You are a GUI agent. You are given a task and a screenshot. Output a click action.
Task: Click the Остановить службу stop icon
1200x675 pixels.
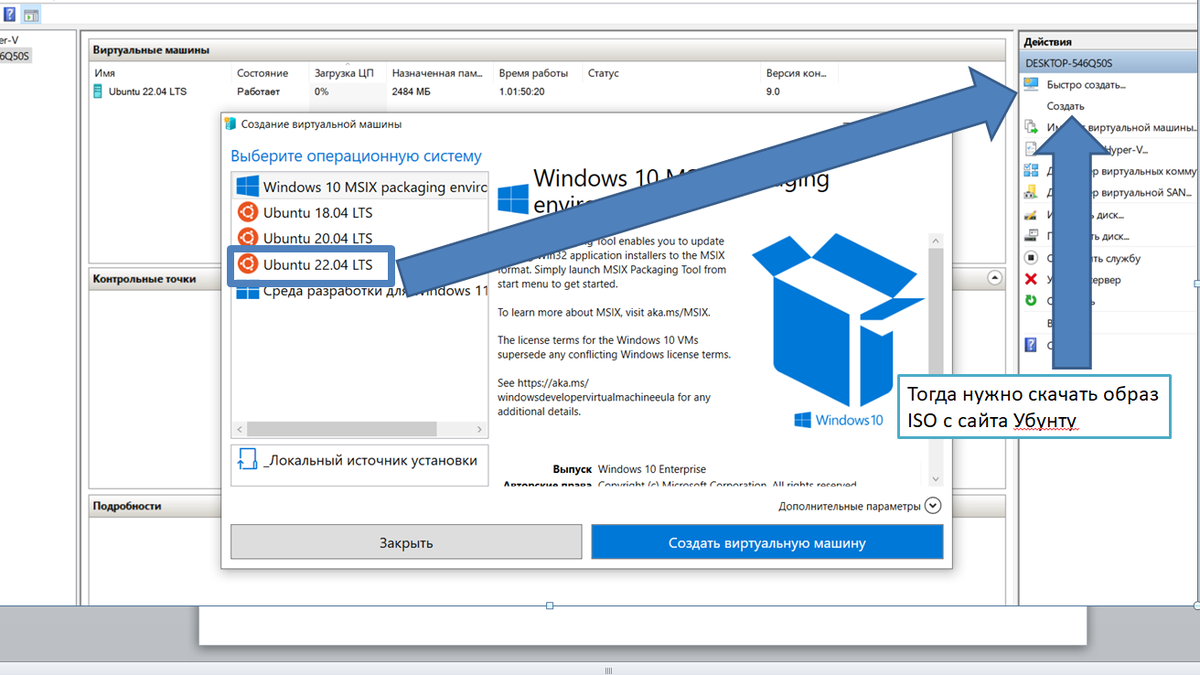tap(1029, 257)
